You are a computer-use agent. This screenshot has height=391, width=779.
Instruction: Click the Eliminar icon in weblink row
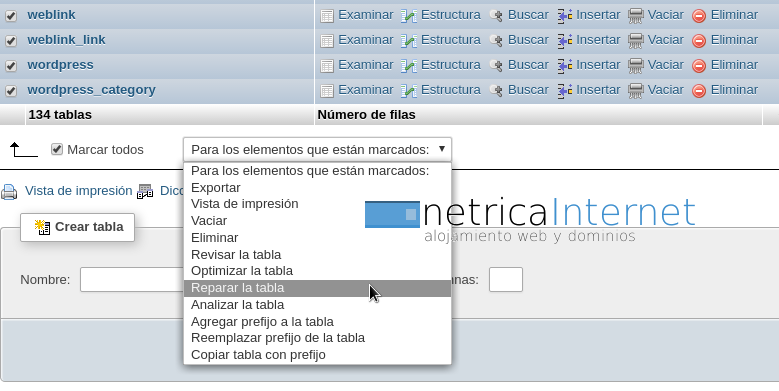699,16
